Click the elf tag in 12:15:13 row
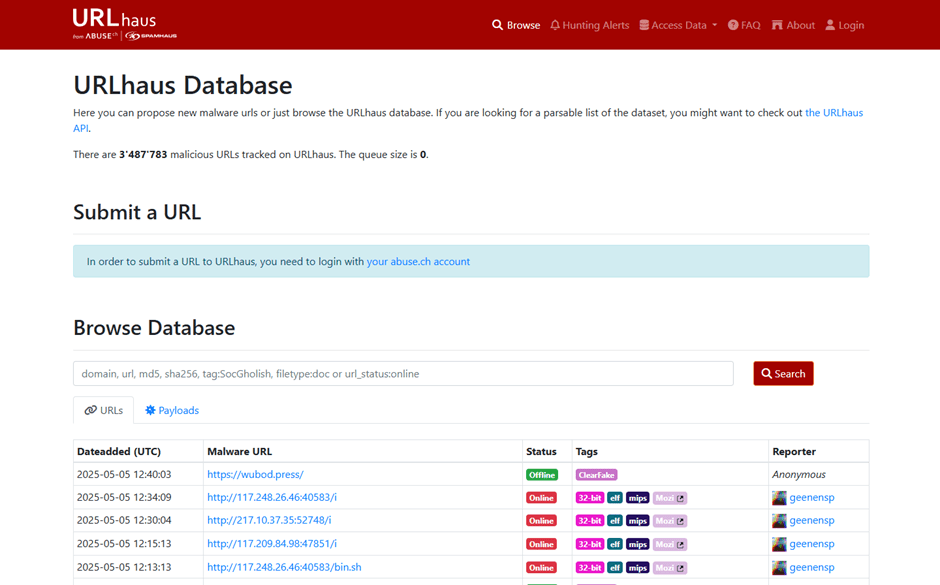 pyautogui.click(x=615, y=544)
